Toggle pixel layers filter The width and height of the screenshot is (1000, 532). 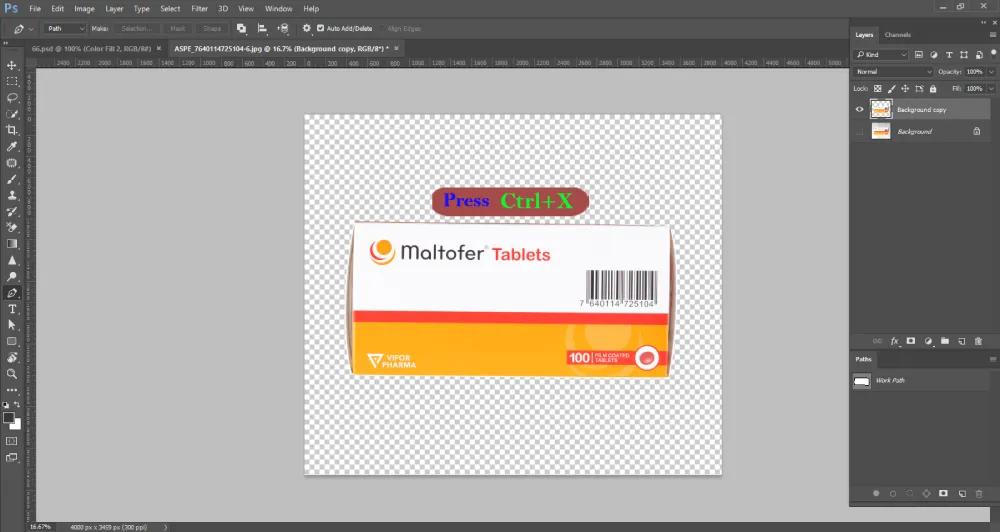pos(918,55)
